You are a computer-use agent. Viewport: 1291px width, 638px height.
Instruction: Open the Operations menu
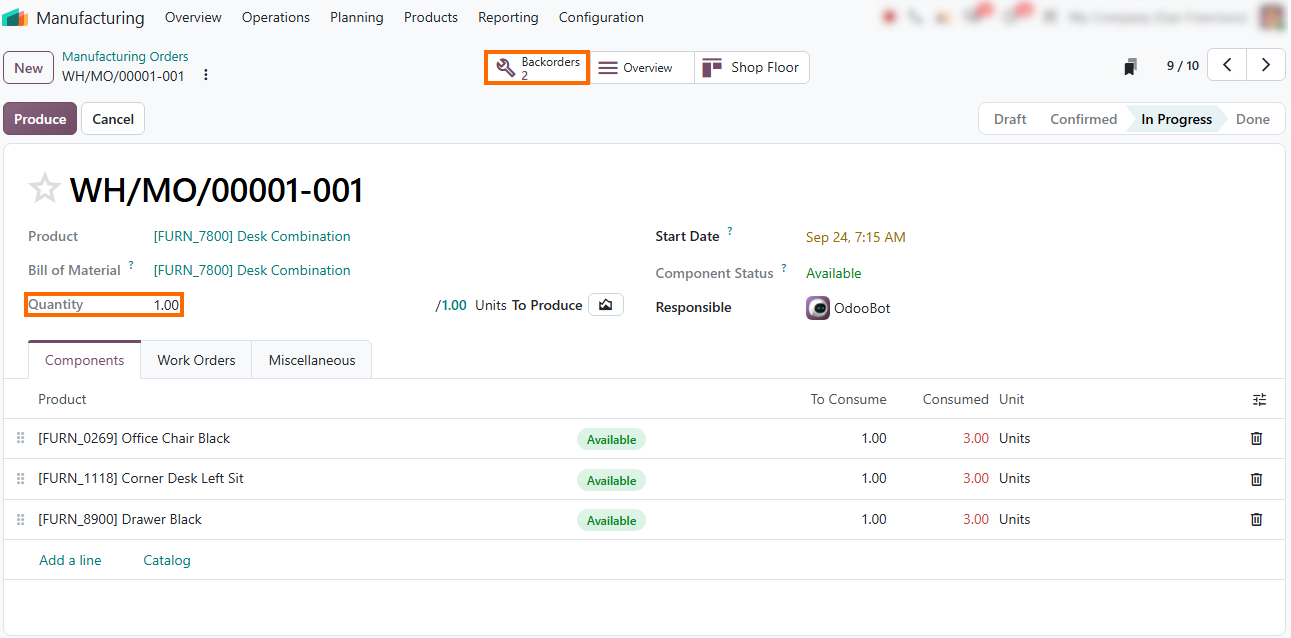tap(276, 17)
